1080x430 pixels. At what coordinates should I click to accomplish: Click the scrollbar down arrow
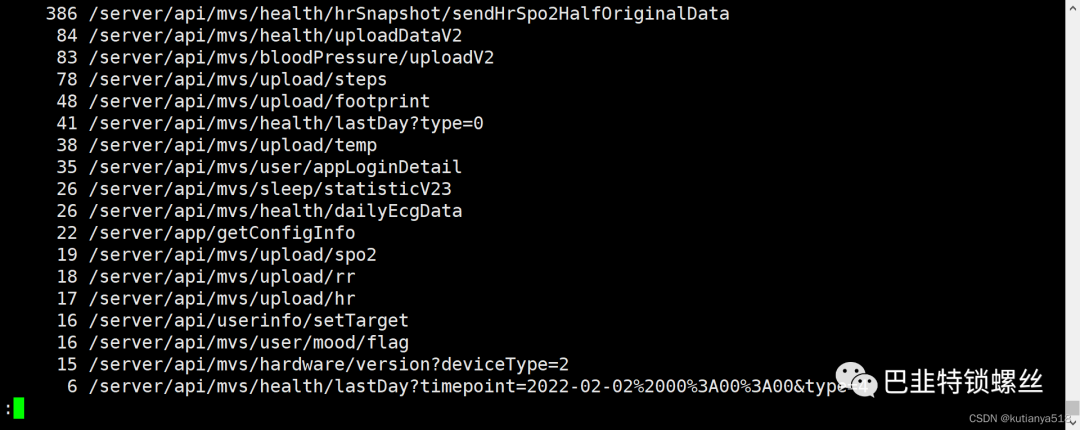(1072, 423)
